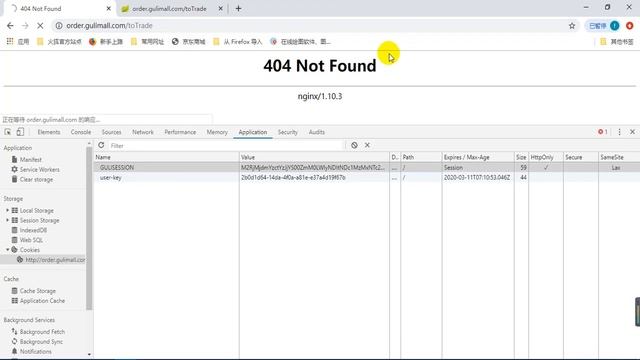This screenshot has height=360, width=640.
Task: Open the Elements tab
Action: click(x=49, y=132)
